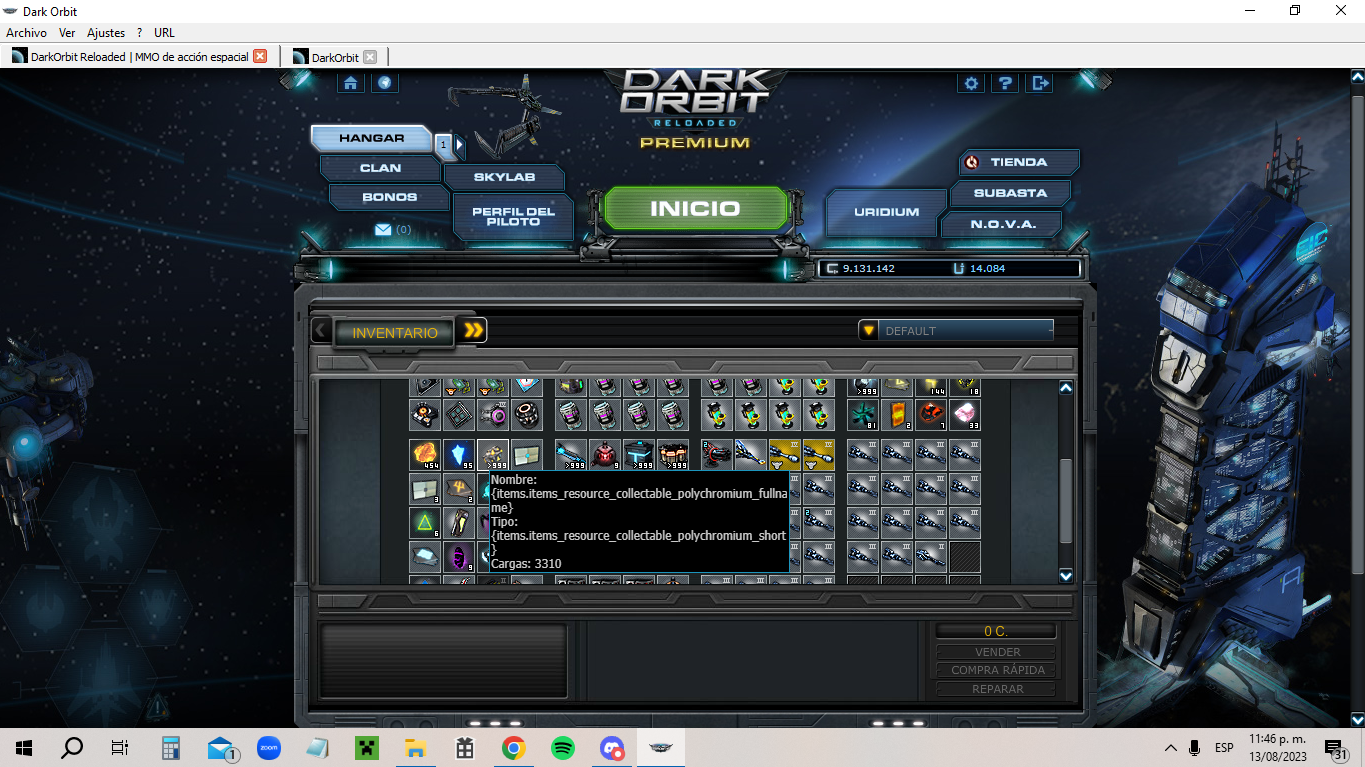Click inventory scrollbar down arrow
The height and width of the screenshot is (767, 1365).
pyautogui.click(x=1065, y=576)
